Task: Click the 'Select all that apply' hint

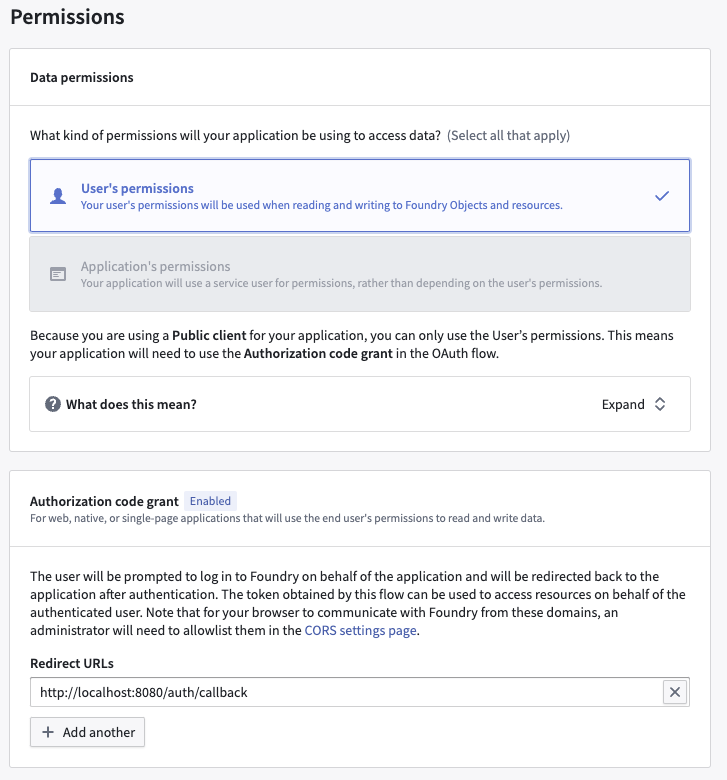Action: (508, 135)
